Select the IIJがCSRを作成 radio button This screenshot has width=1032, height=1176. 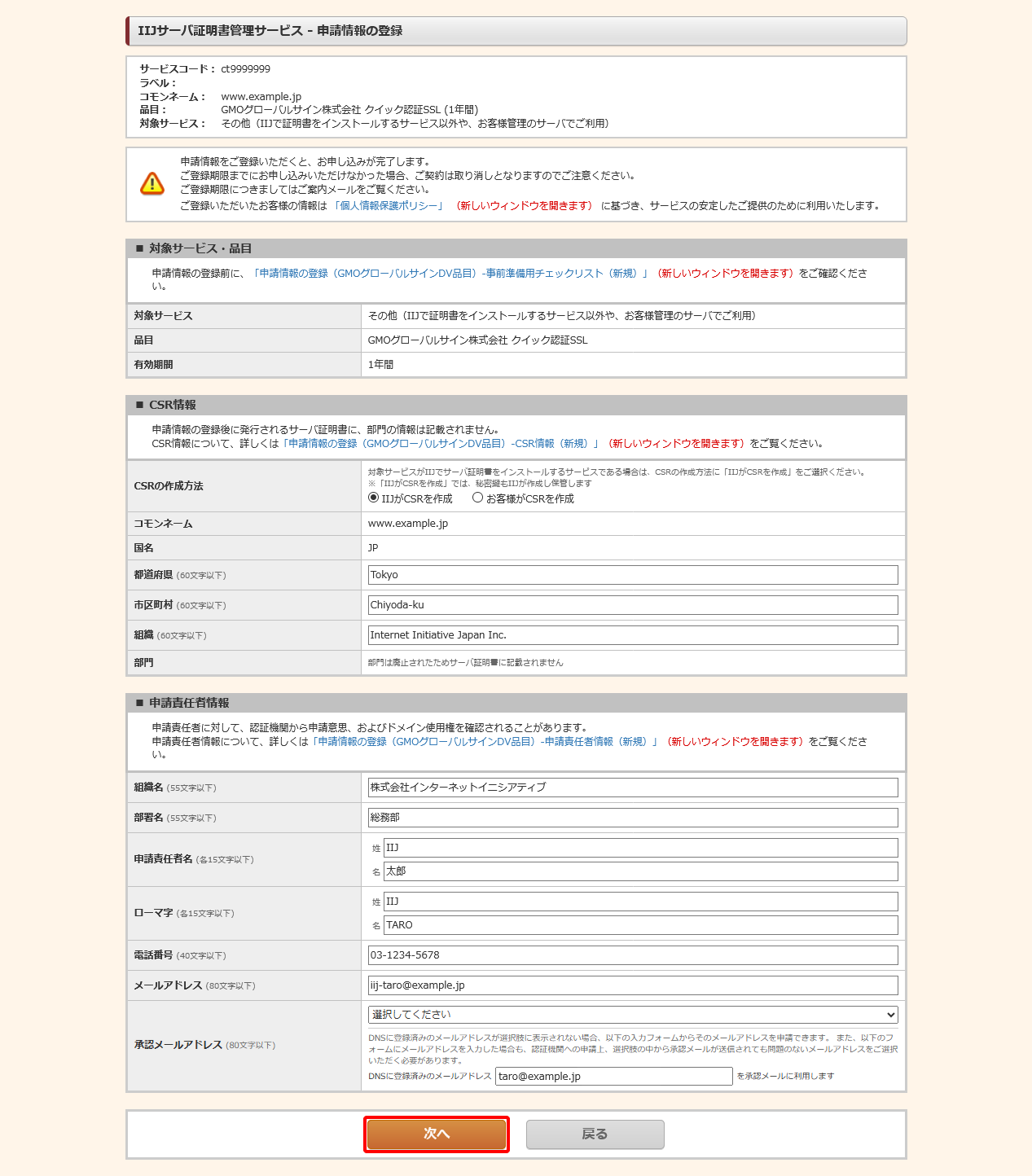(374, 498)
